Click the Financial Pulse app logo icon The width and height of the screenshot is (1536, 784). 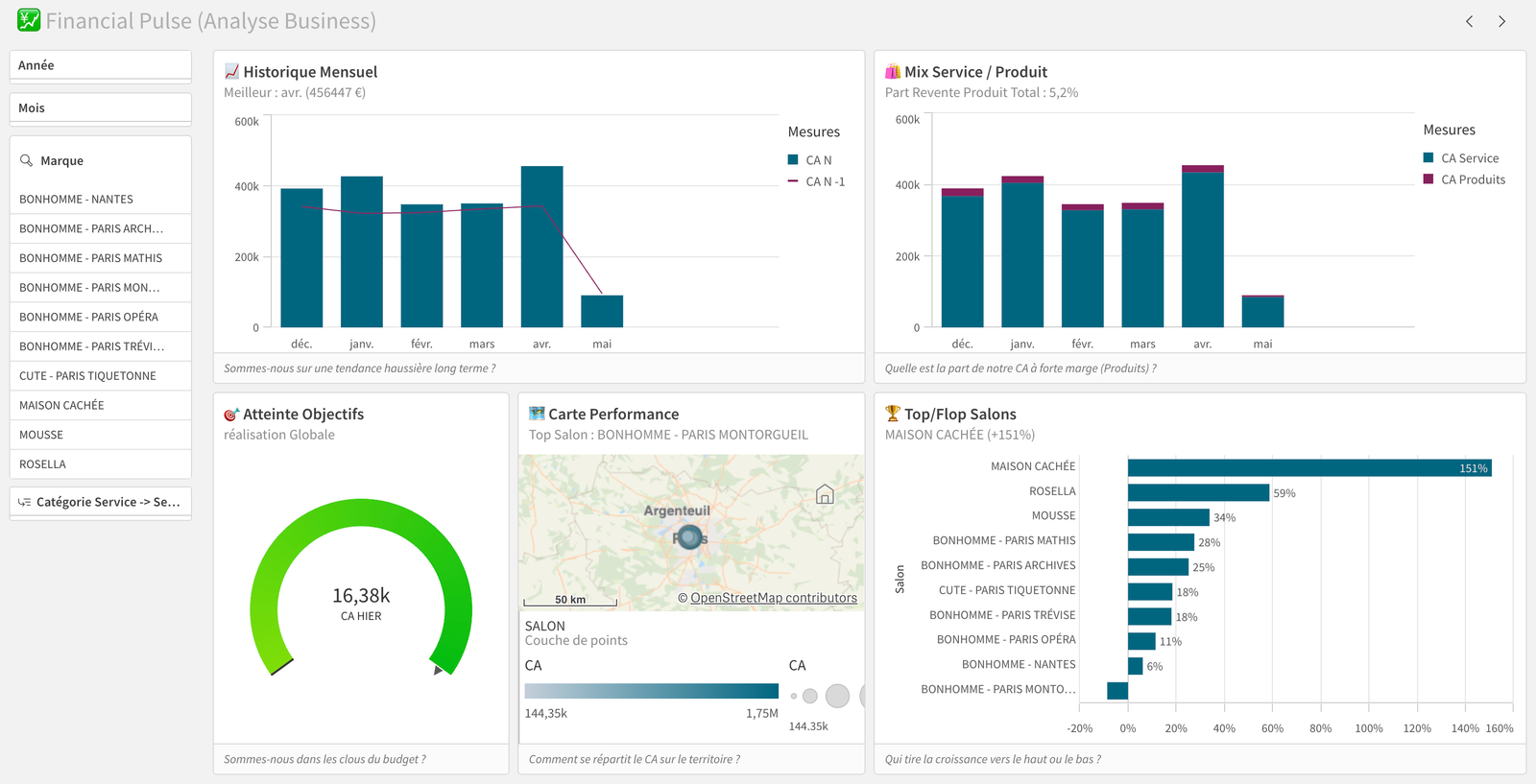click(29, 20)
